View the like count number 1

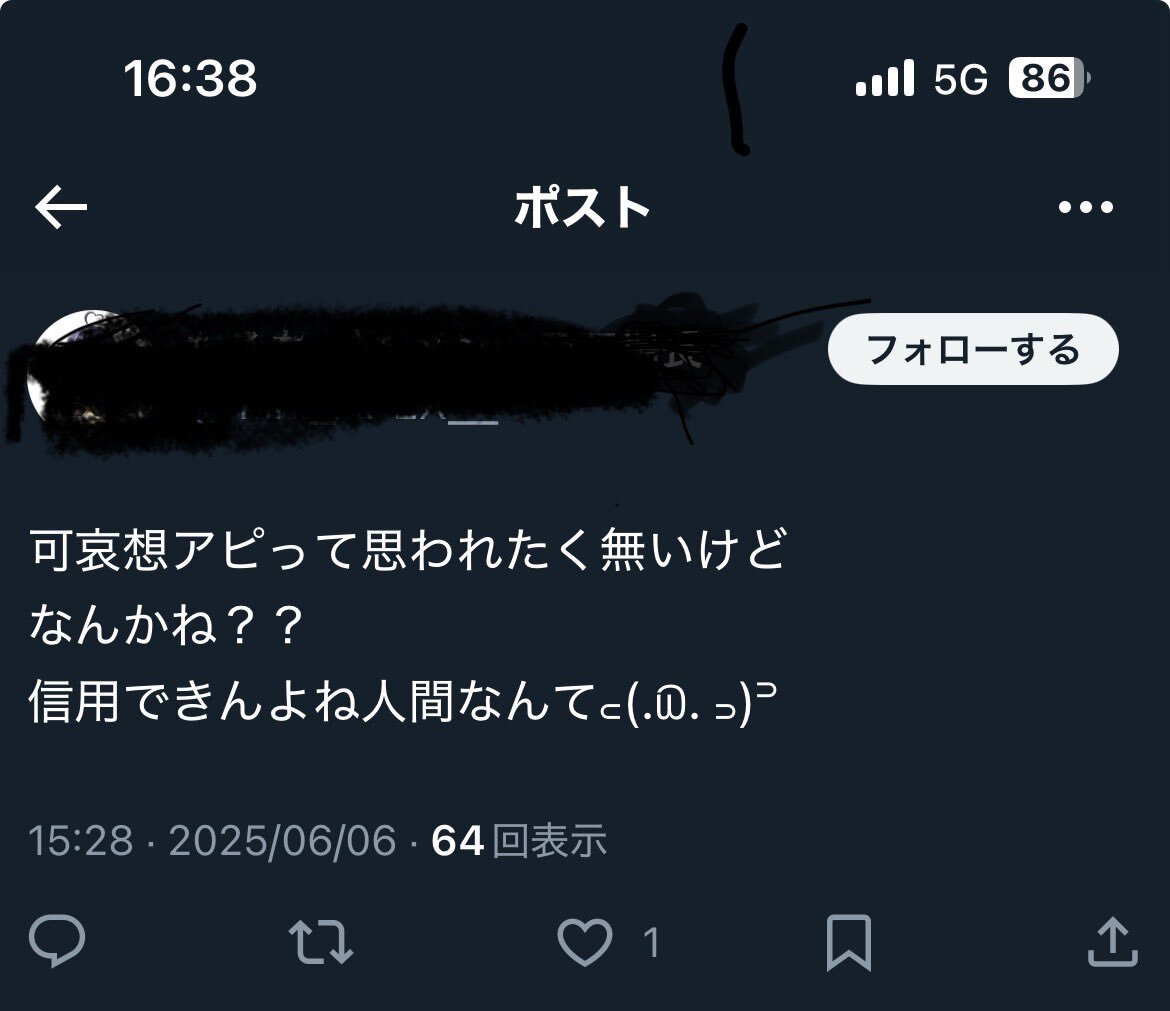click(651, 942)
